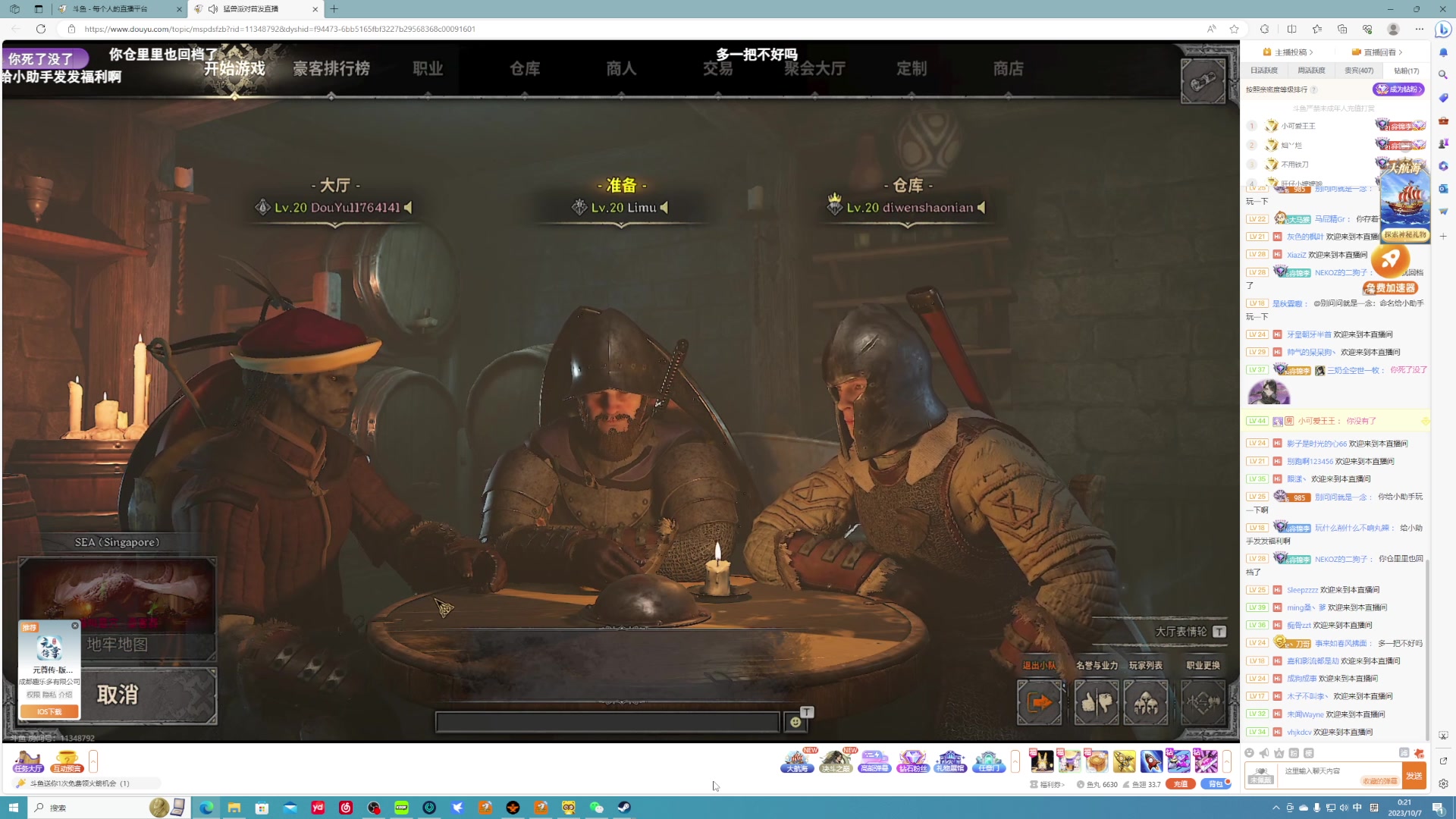Select the 钻粉(17) tab
This screenshot has width=1456, height=819.
pos(1406,71)
